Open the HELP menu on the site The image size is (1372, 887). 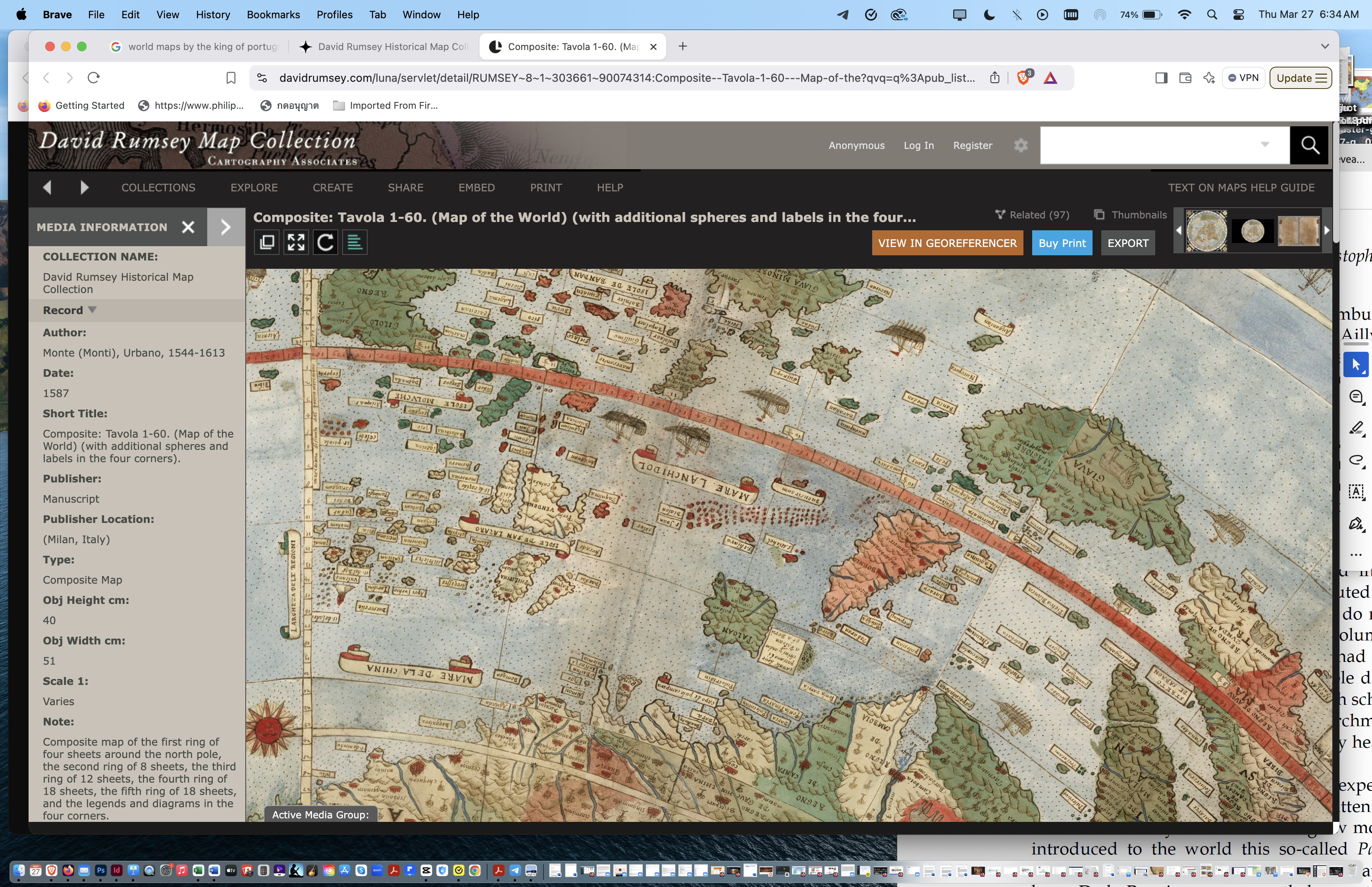point(610,188)
